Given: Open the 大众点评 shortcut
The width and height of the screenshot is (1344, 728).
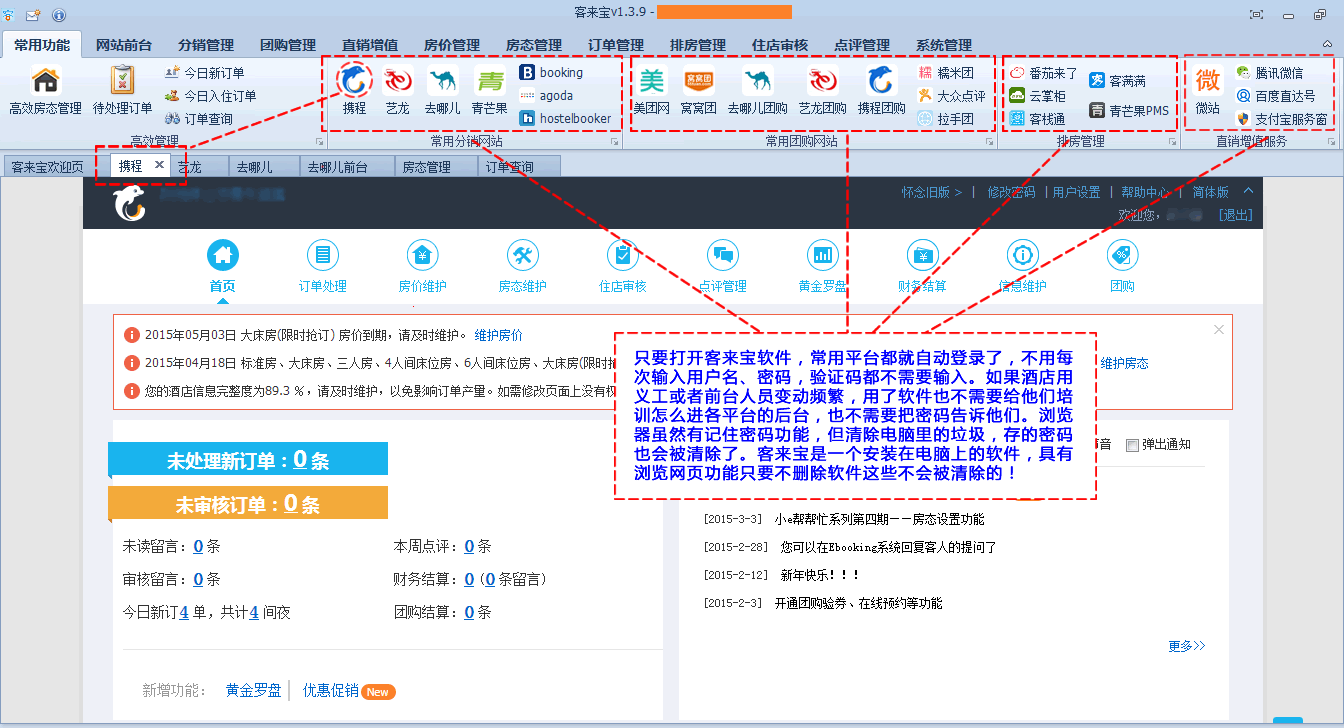Looking at the screenshot, I should pos(951,96).
